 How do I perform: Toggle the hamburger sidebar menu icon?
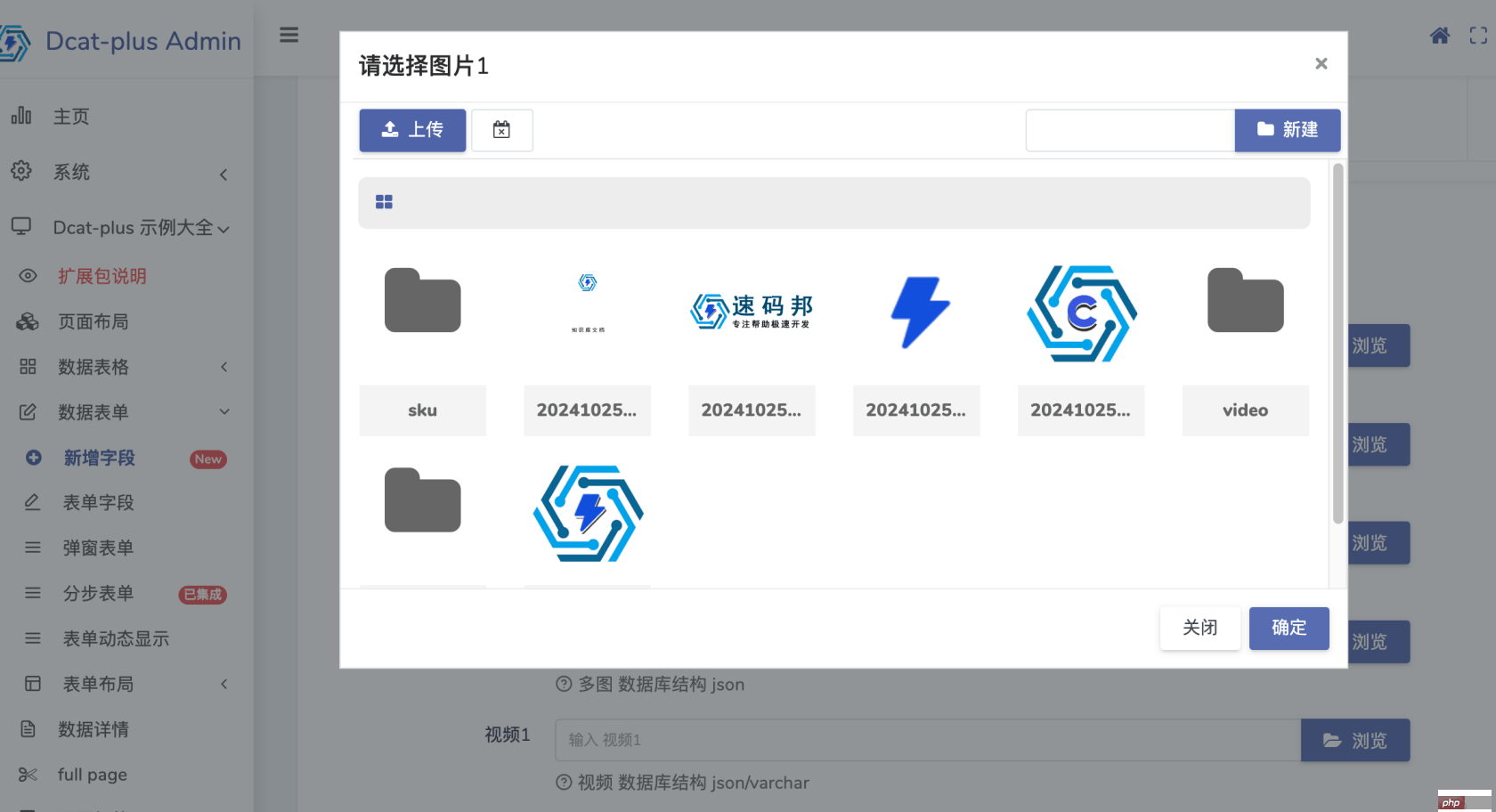(289, 35)
